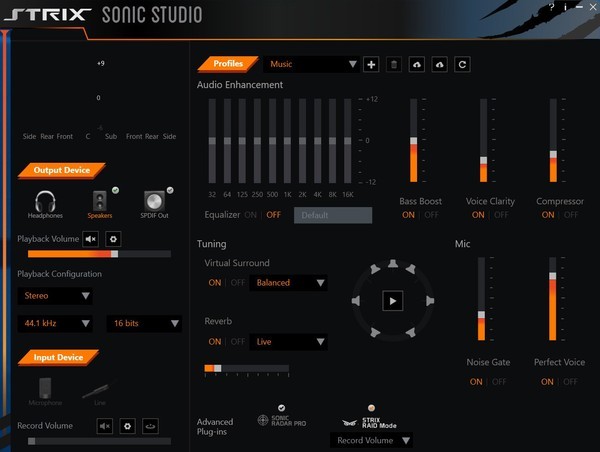Turn Perfect Voice OFF

tap(570, 382)
